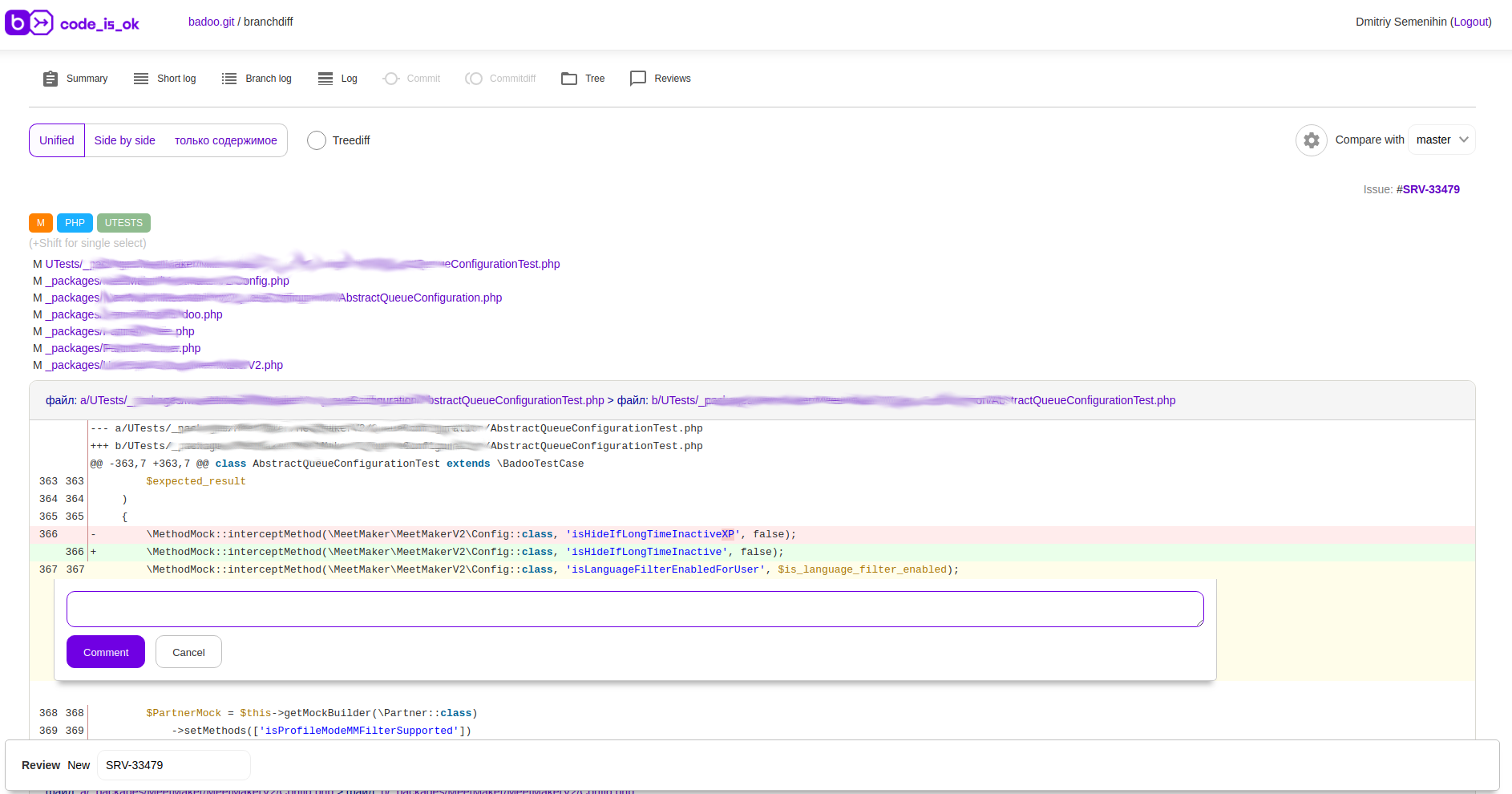Open the badoo.git repository link

click(212, 22)
